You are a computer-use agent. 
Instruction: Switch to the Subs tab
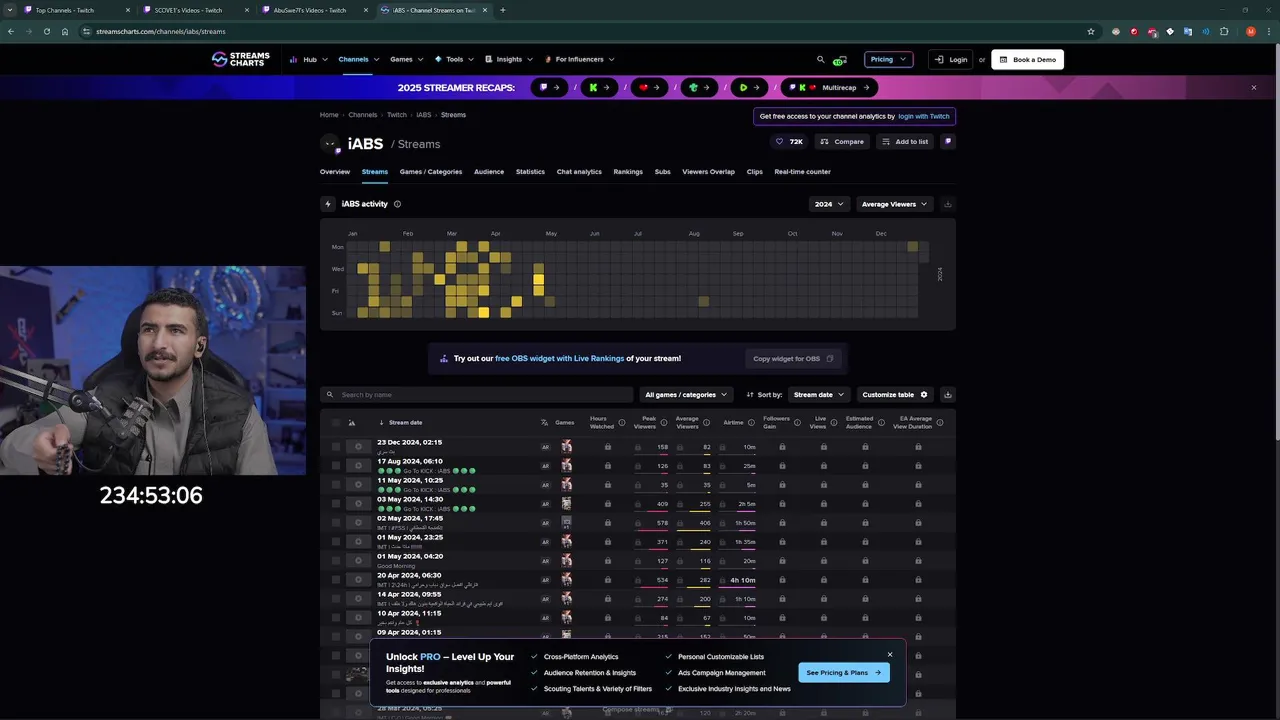click(662, 172)
